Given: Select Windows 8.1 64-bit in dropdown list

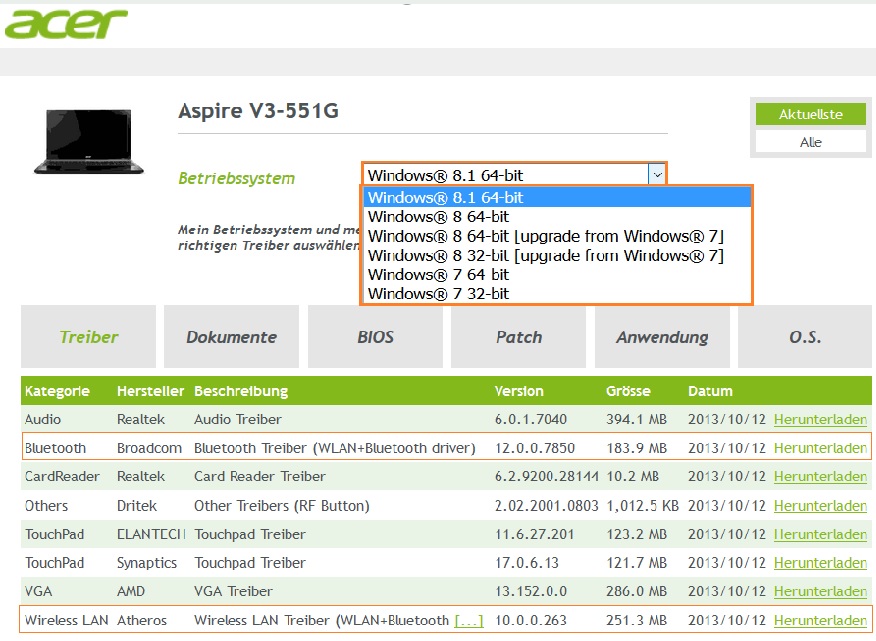Looking at the screenshot, I should (x=557, y=197).
